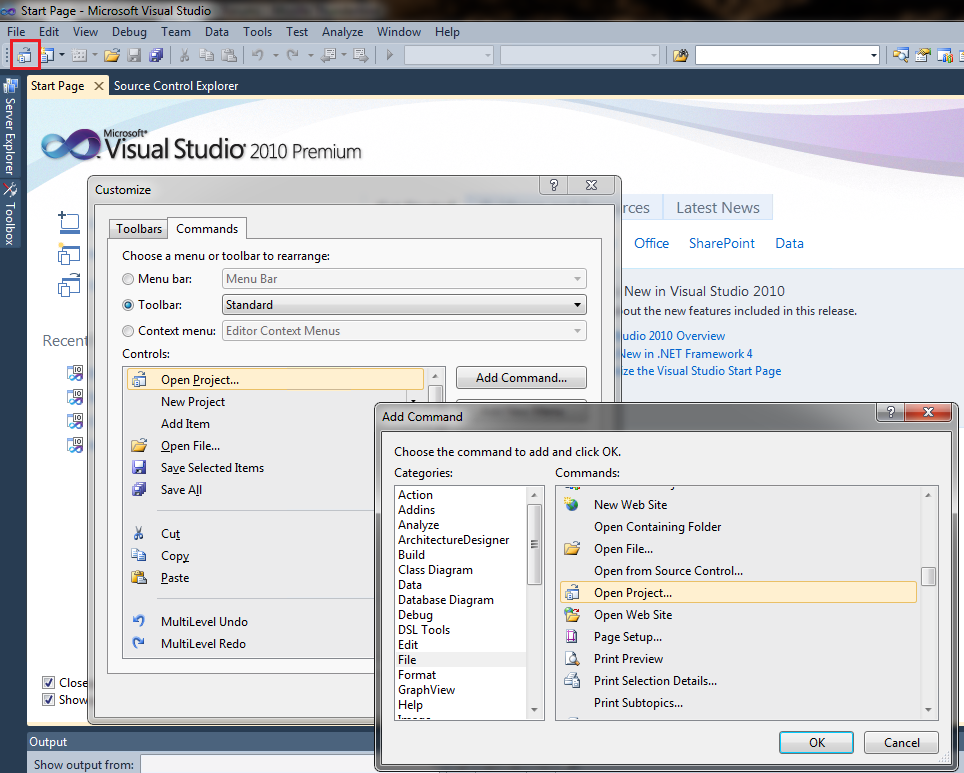
Task: Click OK in the Add Command dialog
Action: point(816,742)
